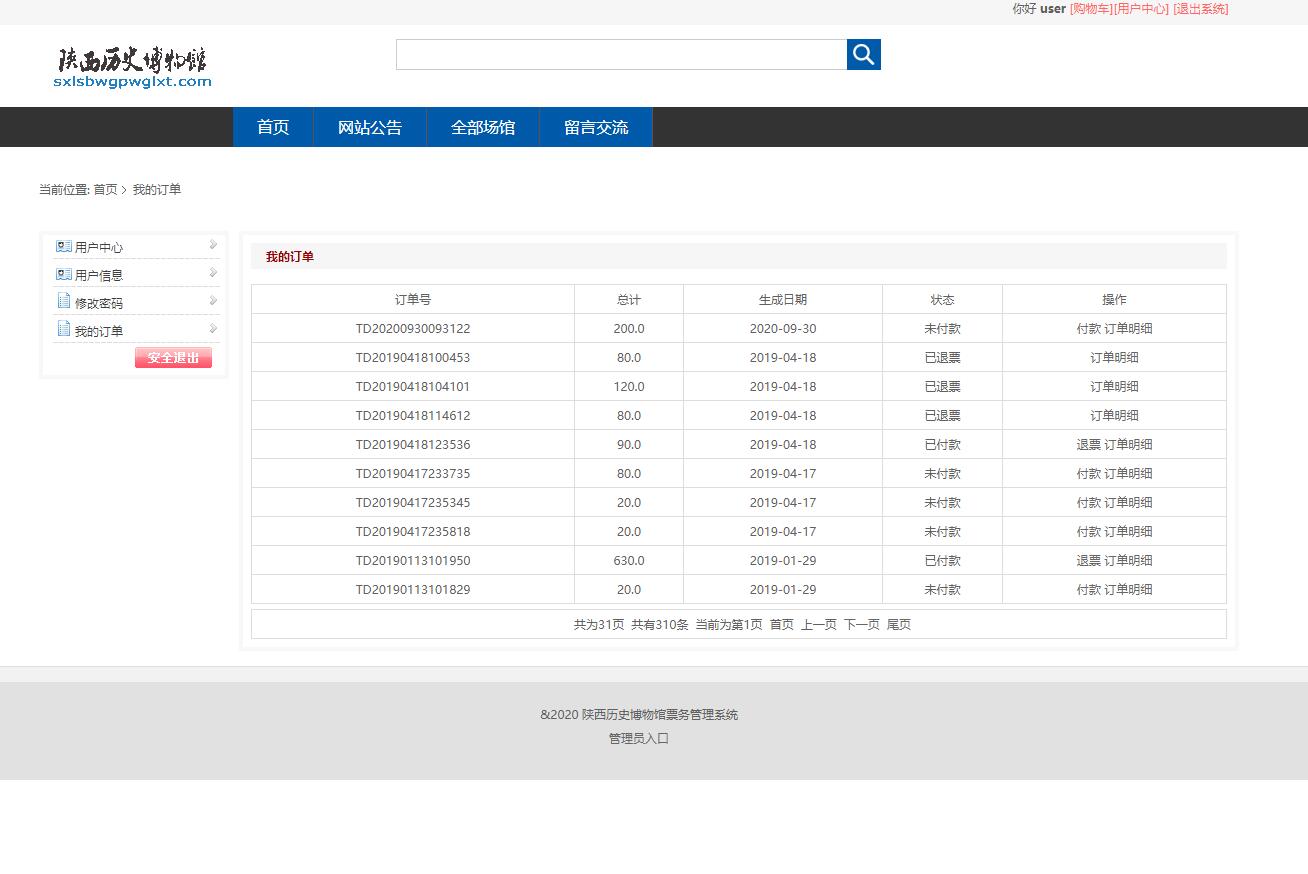Open the 购物车 link in top bar
This screenshot has width=1308, height=874.
(x=1090, y=9)
